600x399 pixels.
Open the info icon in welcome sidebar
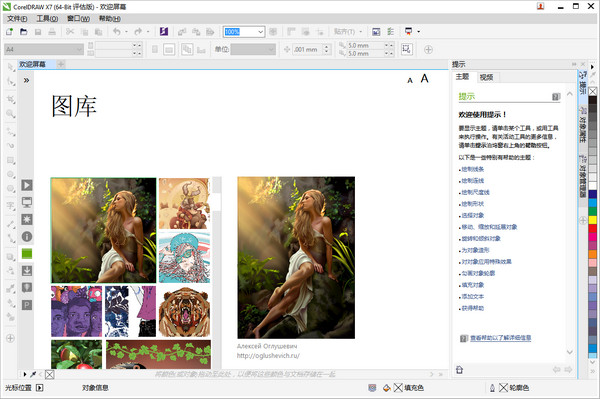click(27, 237)
